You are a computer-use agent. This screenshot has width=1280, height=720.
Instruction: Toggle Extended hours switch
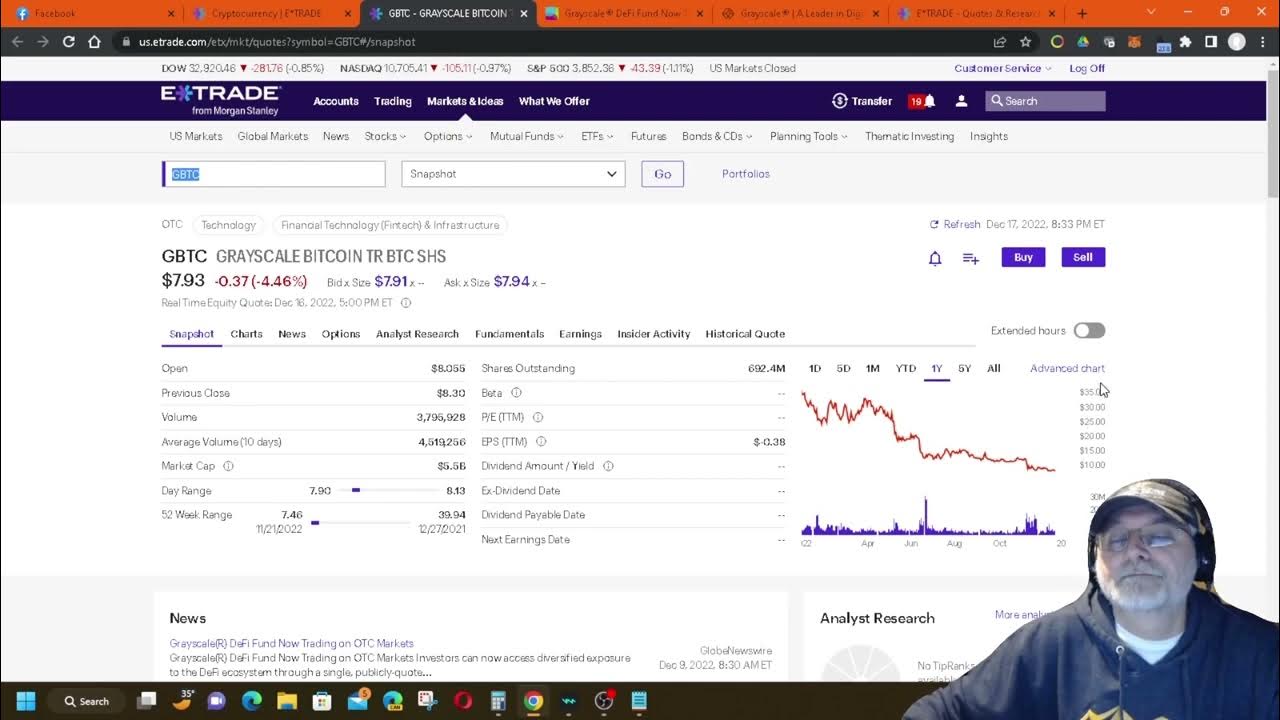pos(1089,331)
